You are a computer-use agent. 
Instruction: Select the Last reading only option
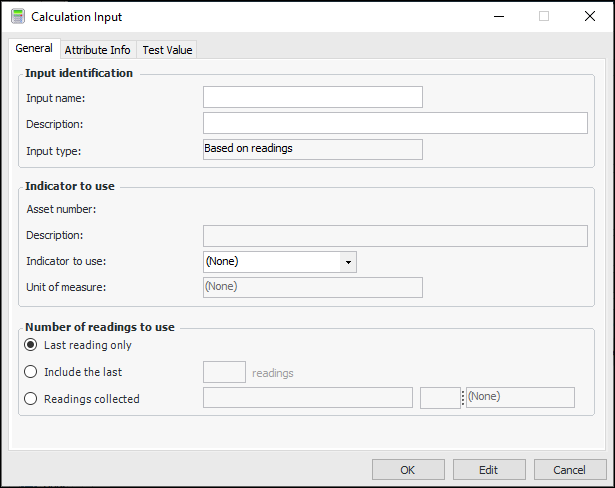pos(32,345)
